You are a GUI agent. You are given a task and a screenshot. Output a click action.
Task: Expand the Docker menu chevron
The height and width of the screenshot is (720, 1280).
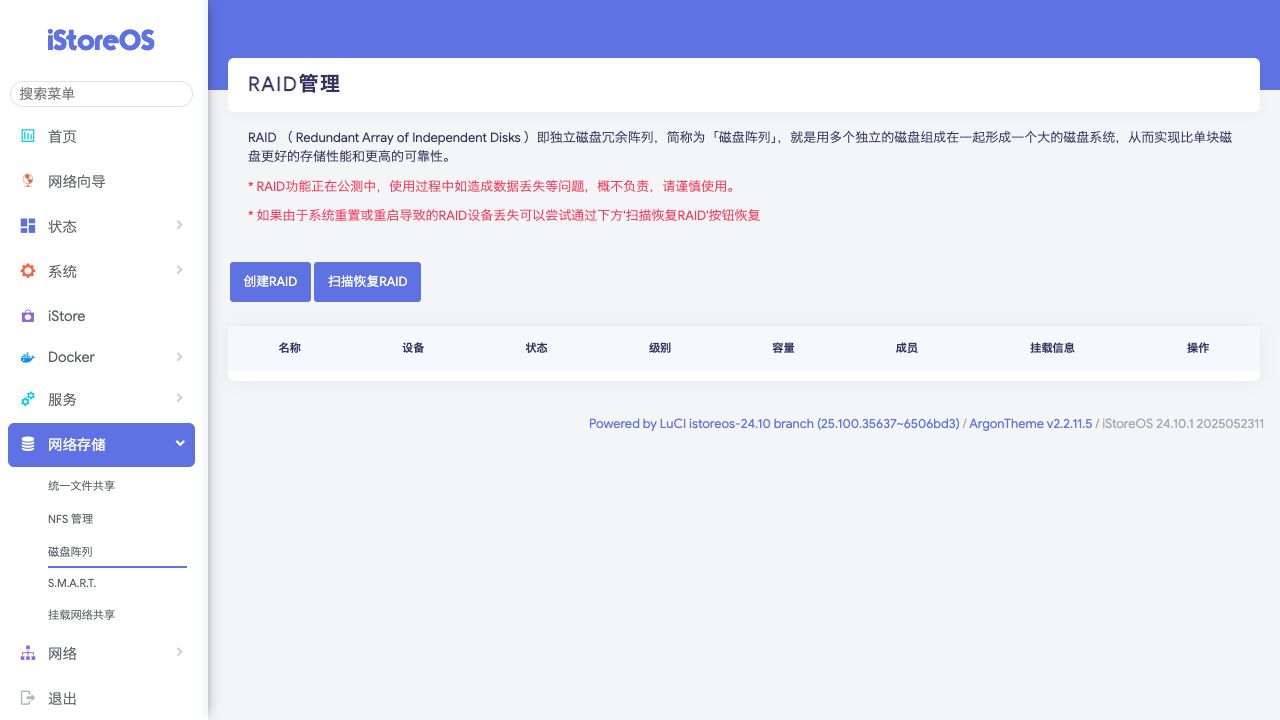[x=180, y=356]
